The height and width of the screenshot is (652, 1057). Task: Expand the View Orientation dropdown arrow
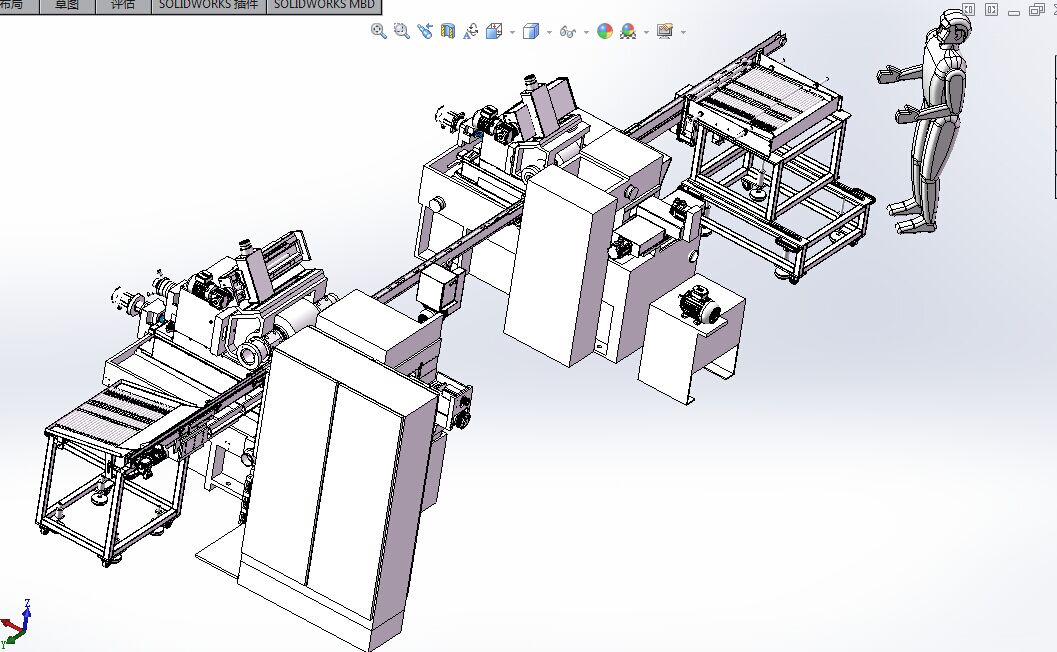(512, 32)
